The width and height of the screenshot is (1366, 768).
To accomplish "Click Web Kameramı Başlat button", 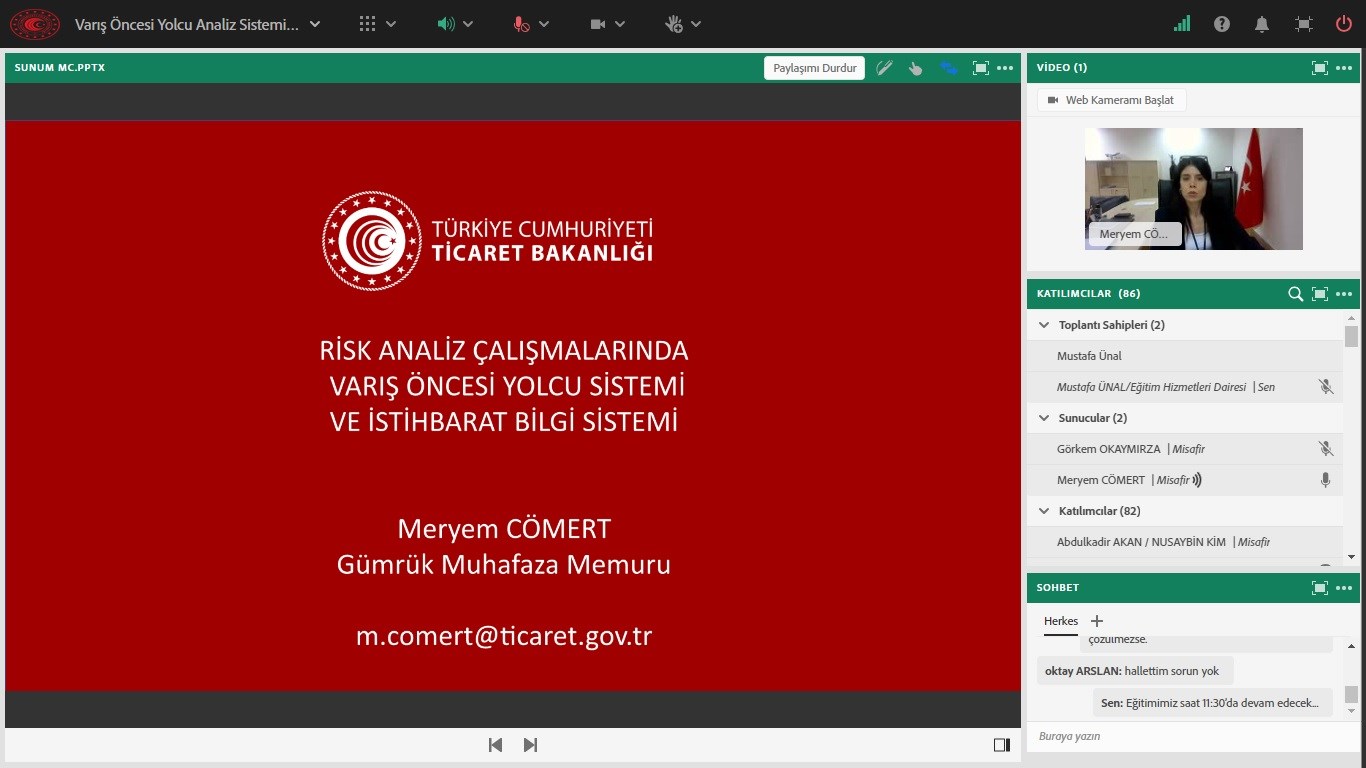I will 1112,100.
